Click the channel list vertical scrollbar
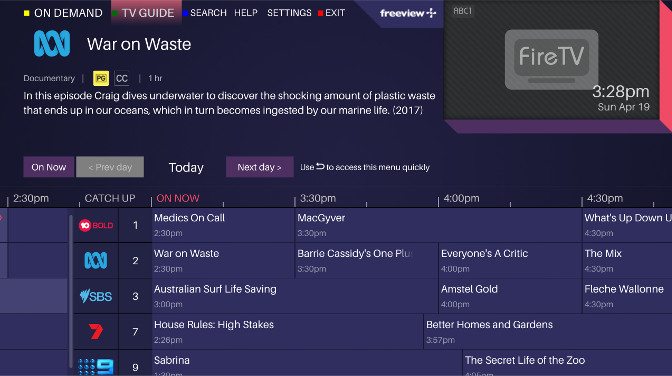Image resolution: width=672 pixels, height=376 pixels. coord(71,292)
